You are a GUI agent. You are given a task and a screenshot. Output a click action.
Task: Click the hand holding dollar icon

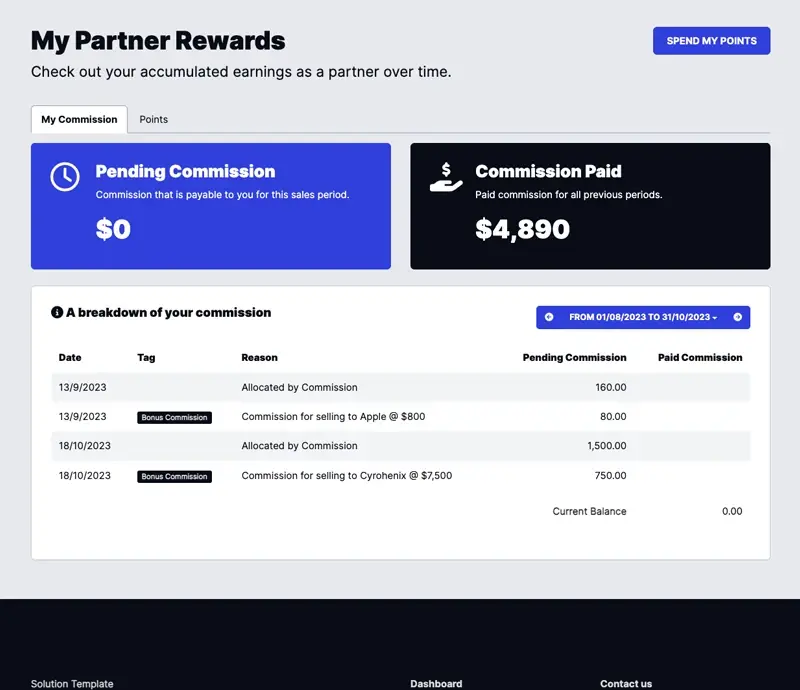click(x=446, y=177)
